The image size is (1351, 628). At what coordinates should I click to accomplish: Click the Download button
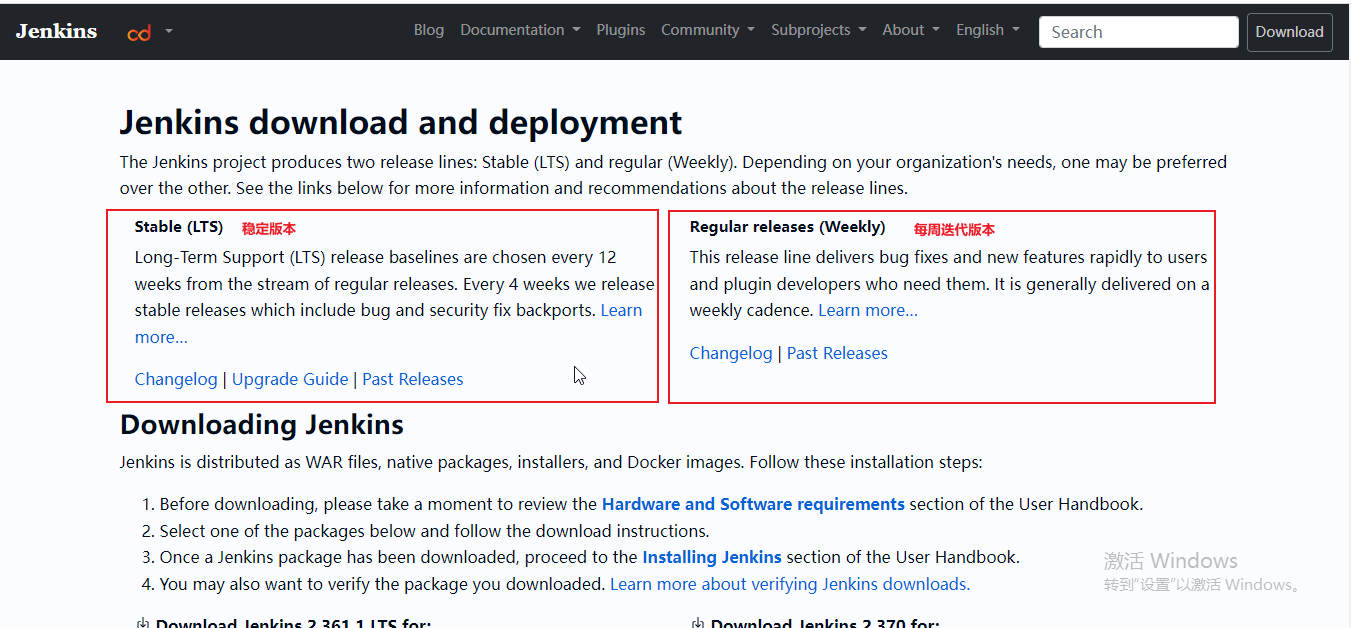(x=1289, y=31)
